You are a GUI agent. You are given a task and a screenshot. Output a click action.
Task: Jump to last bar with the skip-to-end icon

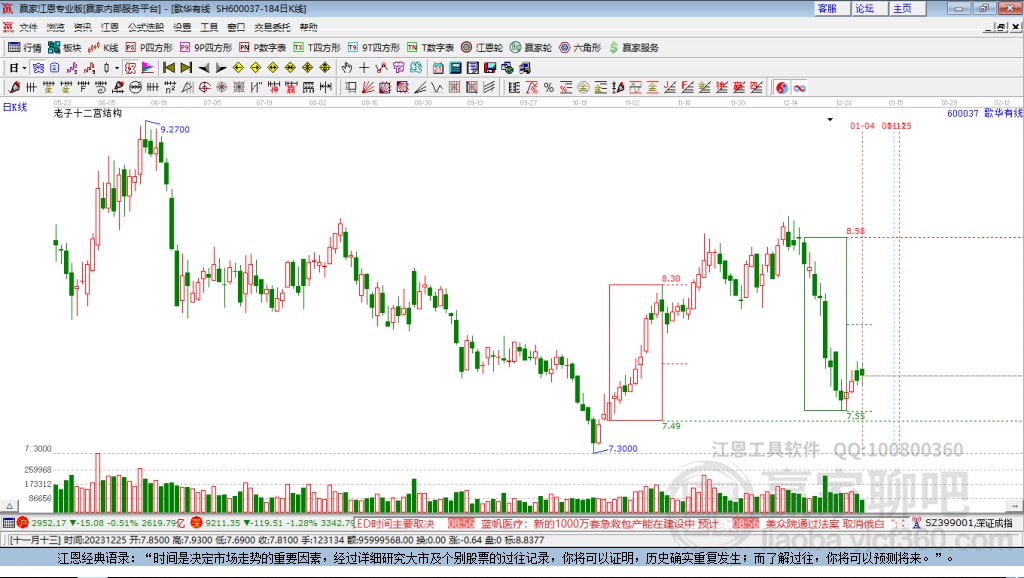click(x=186, y=68)
